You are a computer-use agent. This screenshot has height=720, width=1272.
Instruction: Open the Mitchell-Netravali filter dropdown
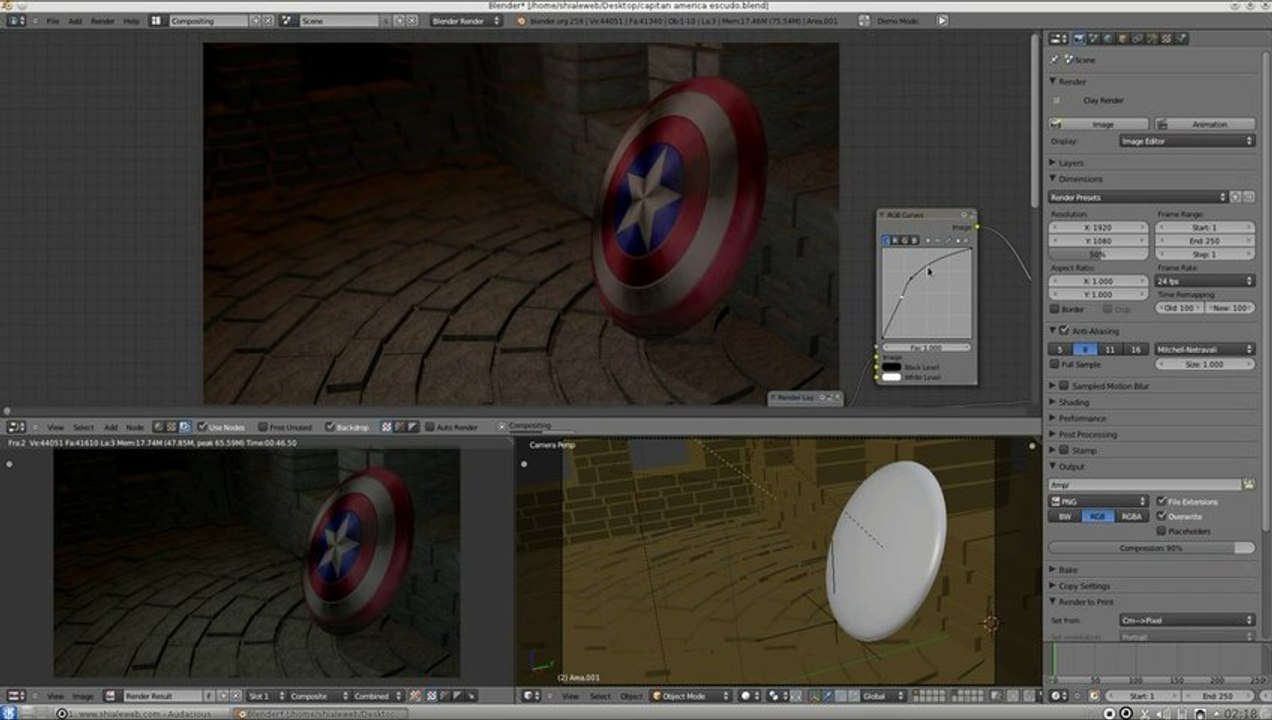coord(1205,349)
